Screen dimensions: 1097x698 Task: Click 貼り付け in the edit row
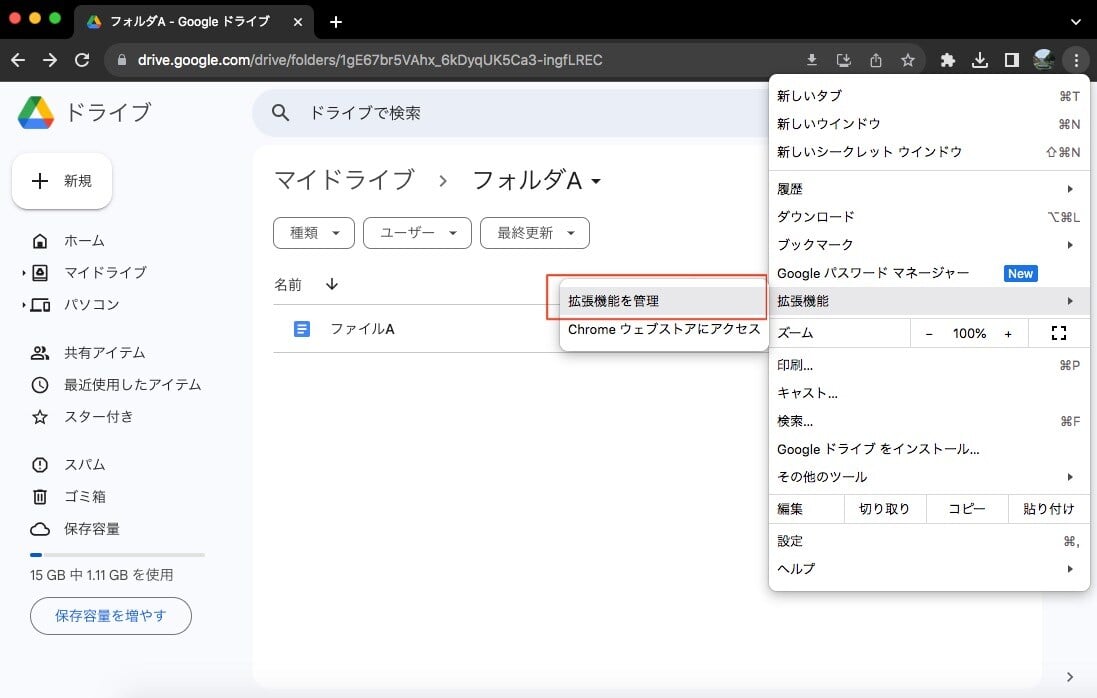point(1049,508)
